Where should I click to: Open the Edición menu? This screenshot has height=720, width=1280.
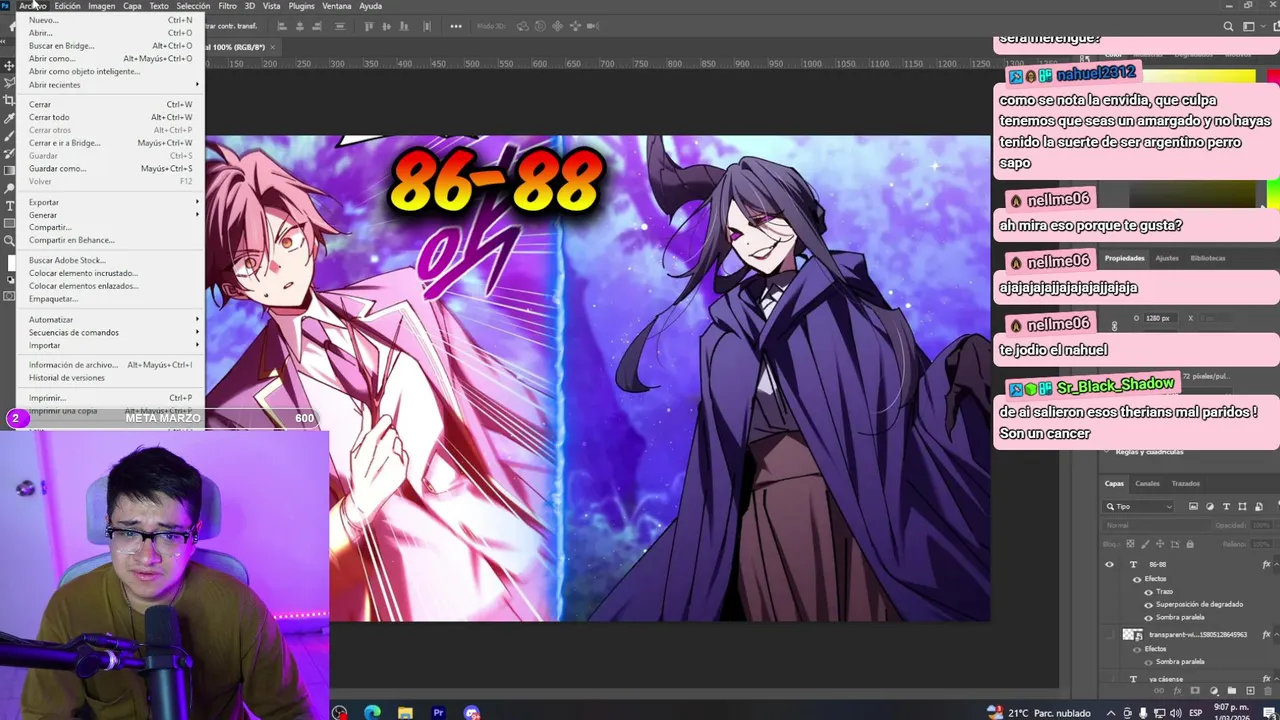(67, 6)
